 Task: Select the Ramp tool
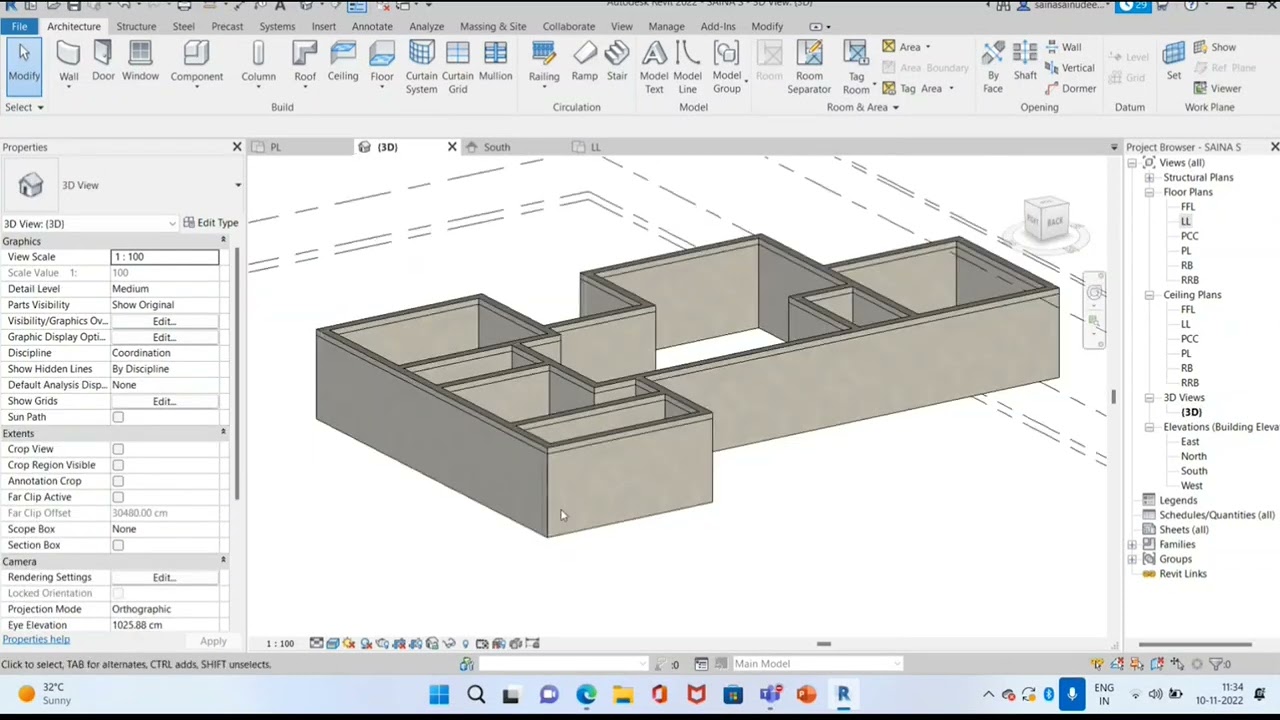point(584,61)
